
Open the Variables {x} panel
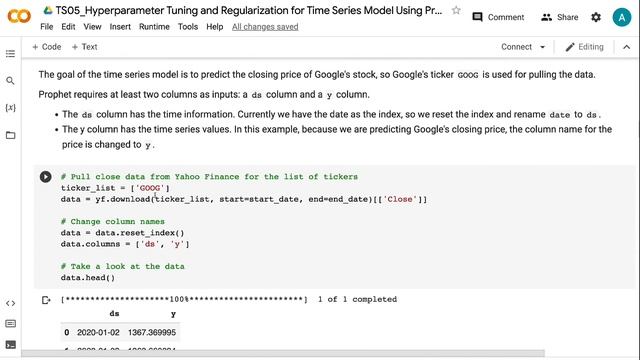[x=11, y=108]
